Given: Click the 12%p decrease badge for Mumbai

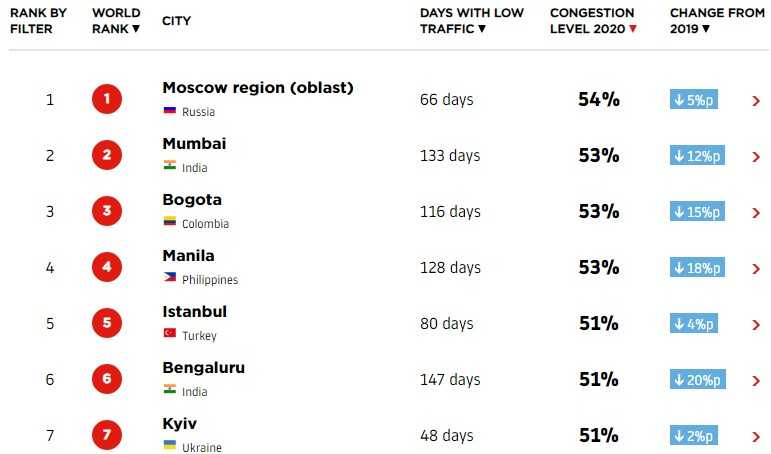Looking at the screenshot, I should click(x=697, y=156).
